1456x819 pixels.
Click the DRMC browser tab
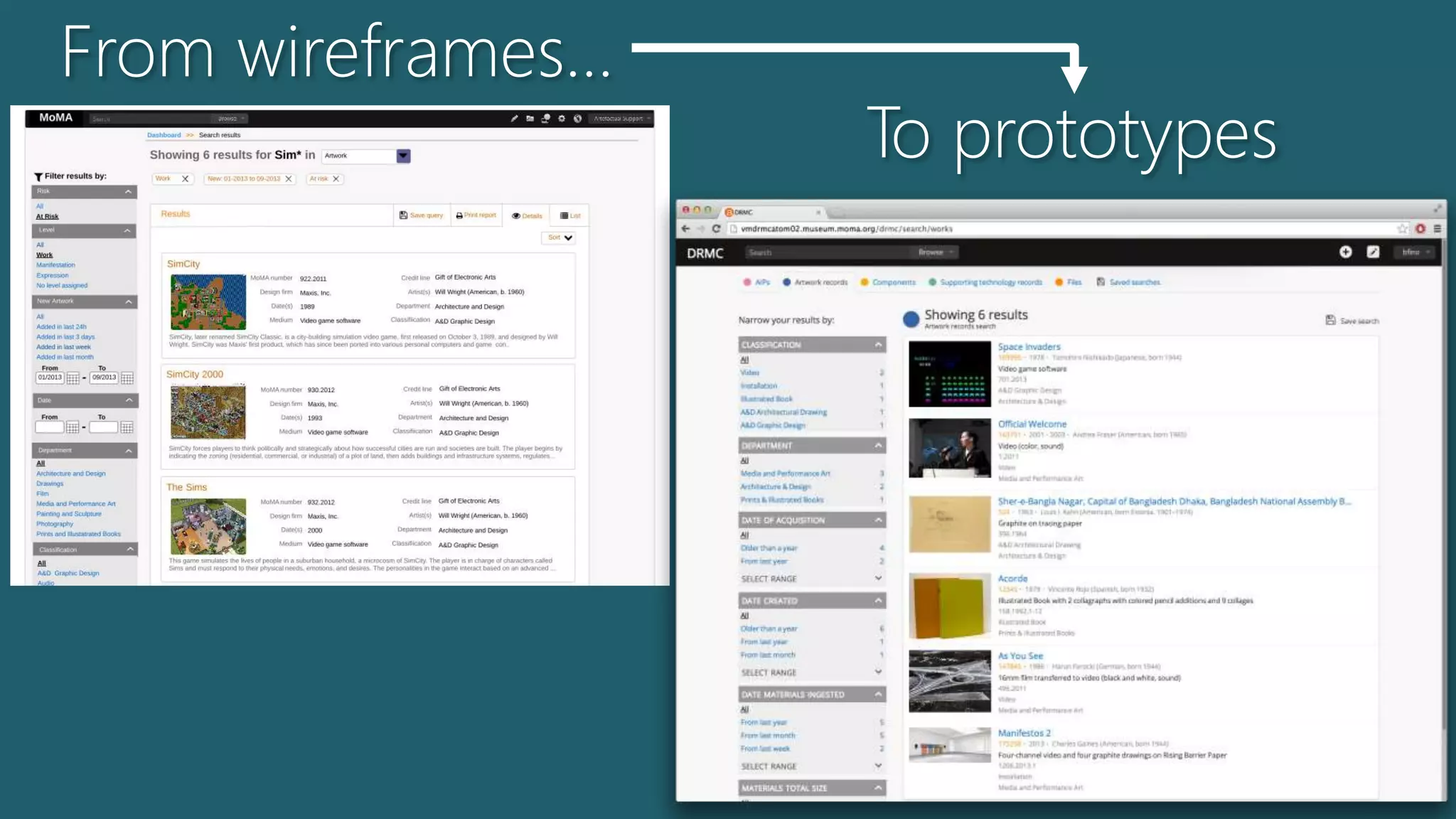pos(773,212)
